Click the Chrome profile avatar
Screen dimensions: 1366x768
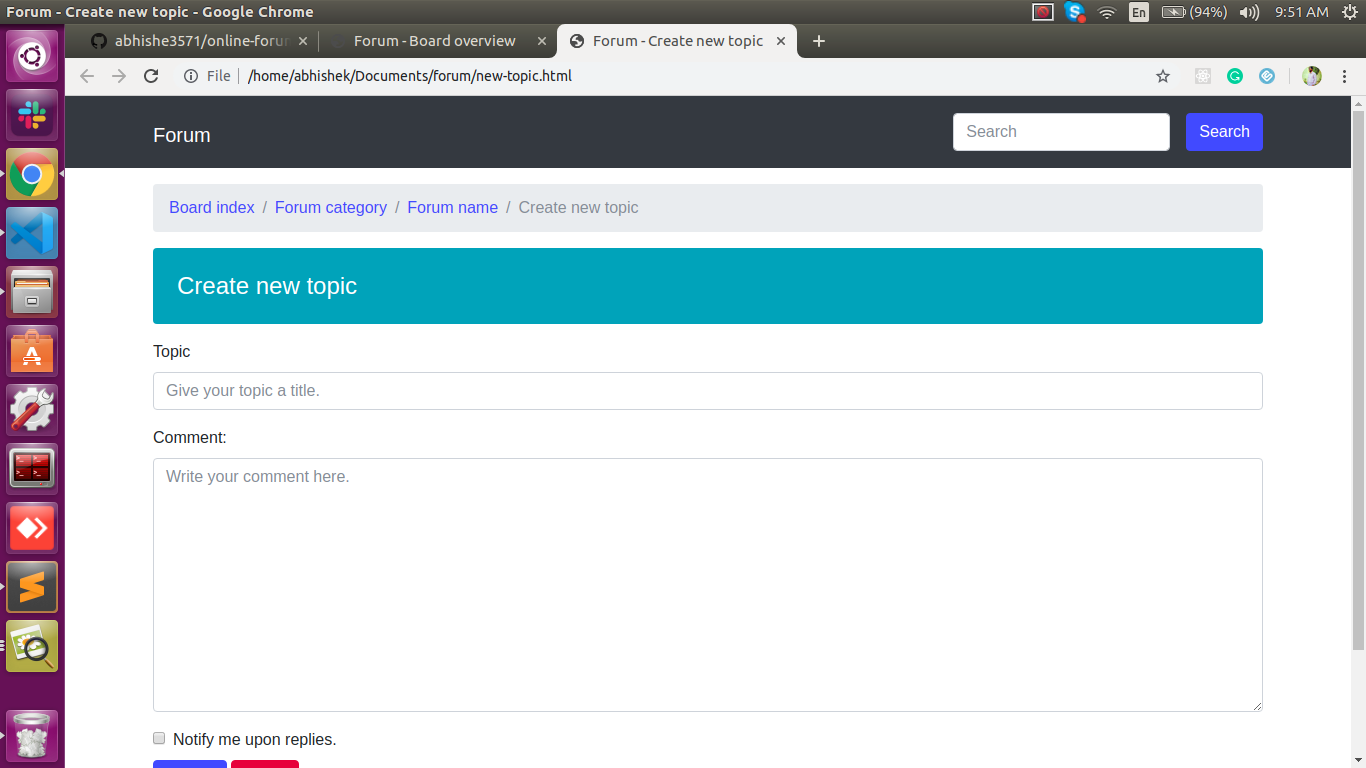pos(1312,76)
